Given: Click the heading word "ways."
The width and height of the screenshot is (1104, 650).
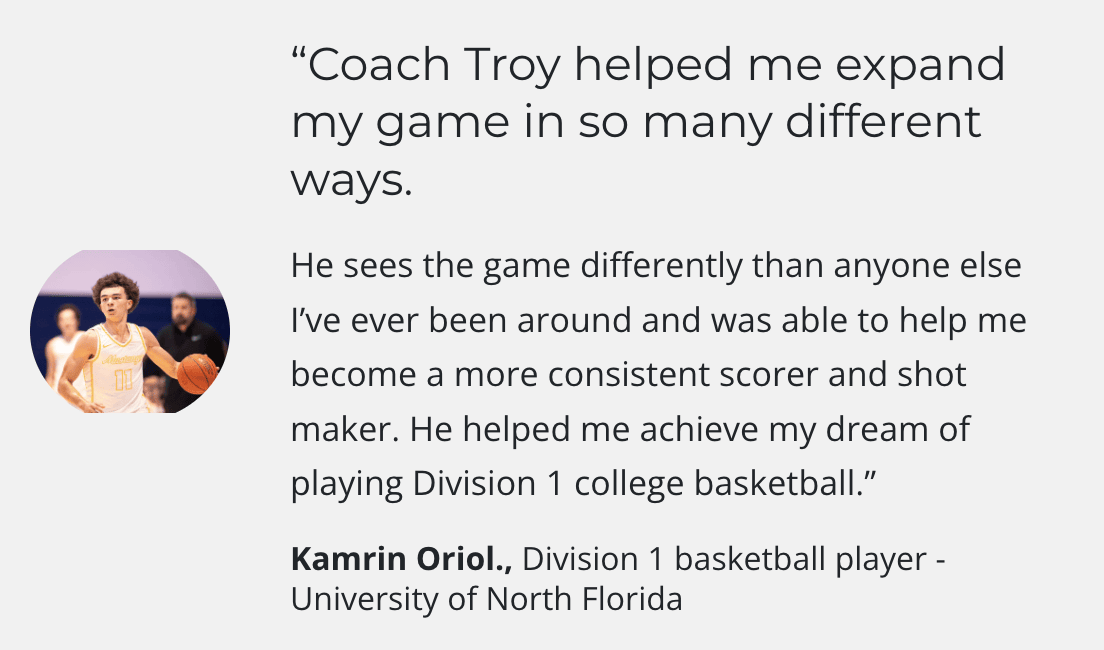Looking at the screenshot, I should [351, 181].
